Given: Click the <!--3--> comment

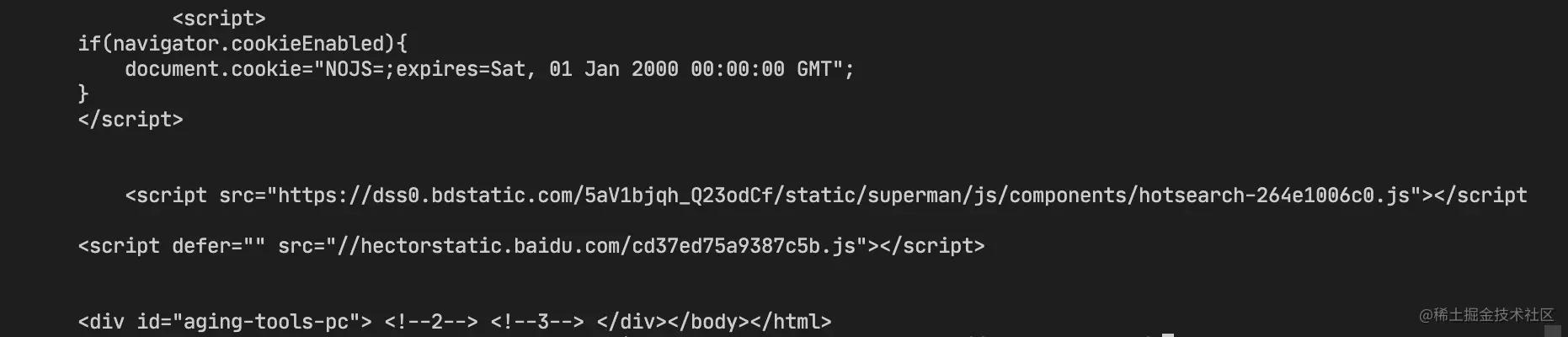Looking at the screenshot, I should click(x=537, y=322).
